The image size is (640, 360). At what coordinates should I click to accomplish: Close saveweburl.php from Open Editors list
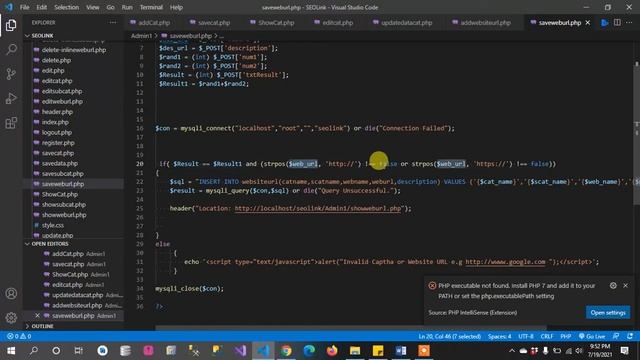pos(37,316)
